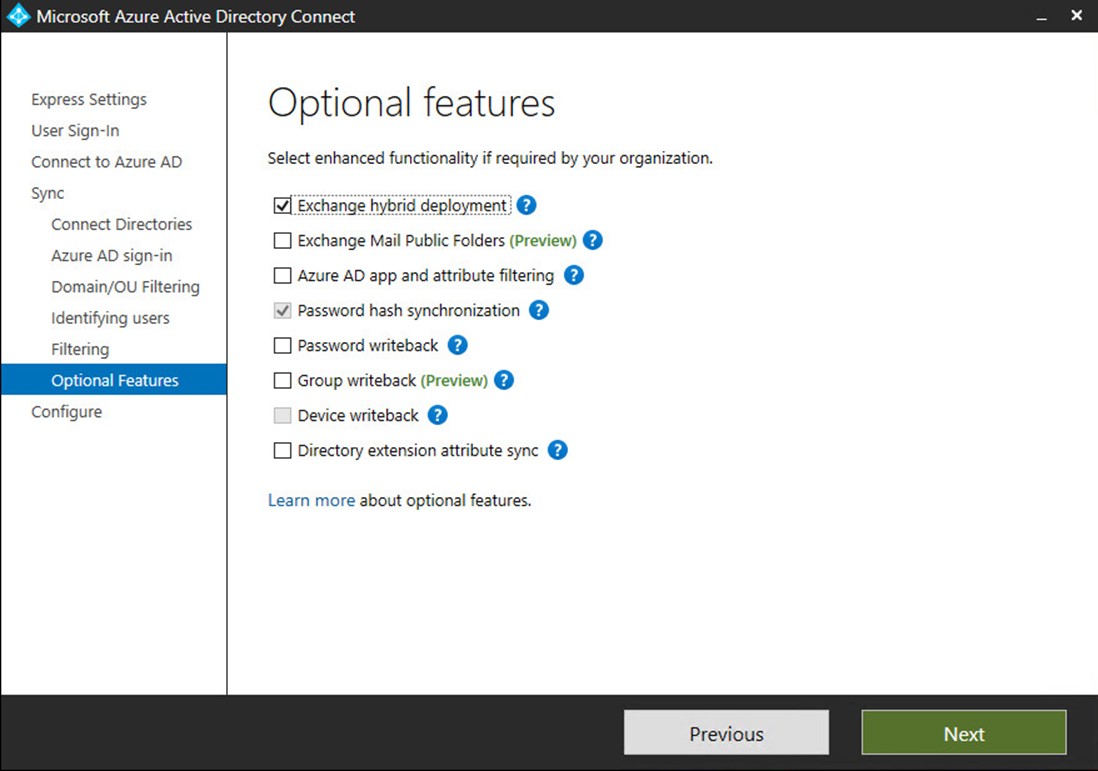Show help icon next to Password writeback
The width and height of the screenshot is (1098, 771).
pyautogui.click(x=457, y=345)
